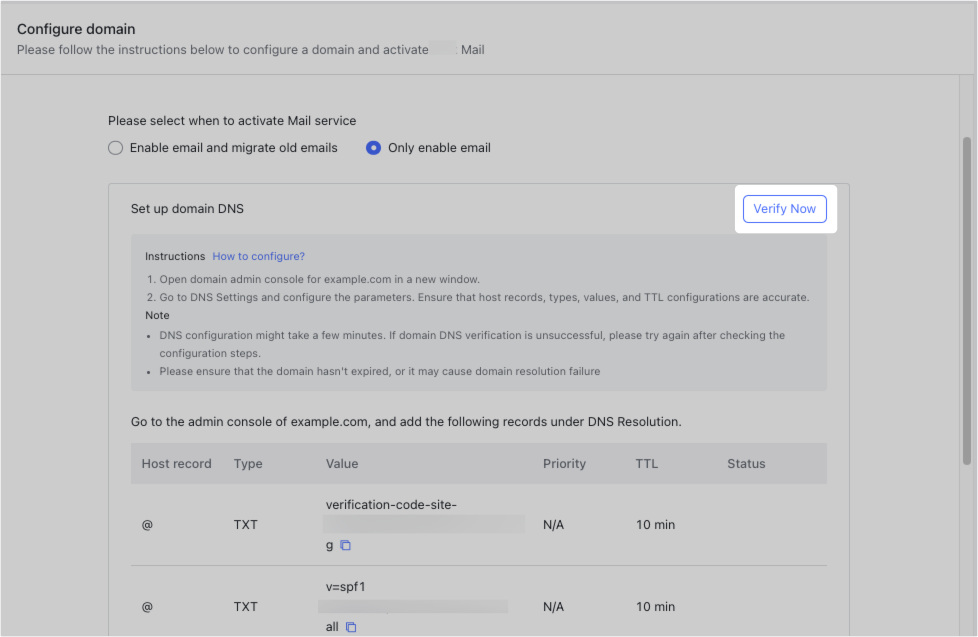Click the first N/A priority value
This screenshot has height=637, width=978.
[552, 524]
